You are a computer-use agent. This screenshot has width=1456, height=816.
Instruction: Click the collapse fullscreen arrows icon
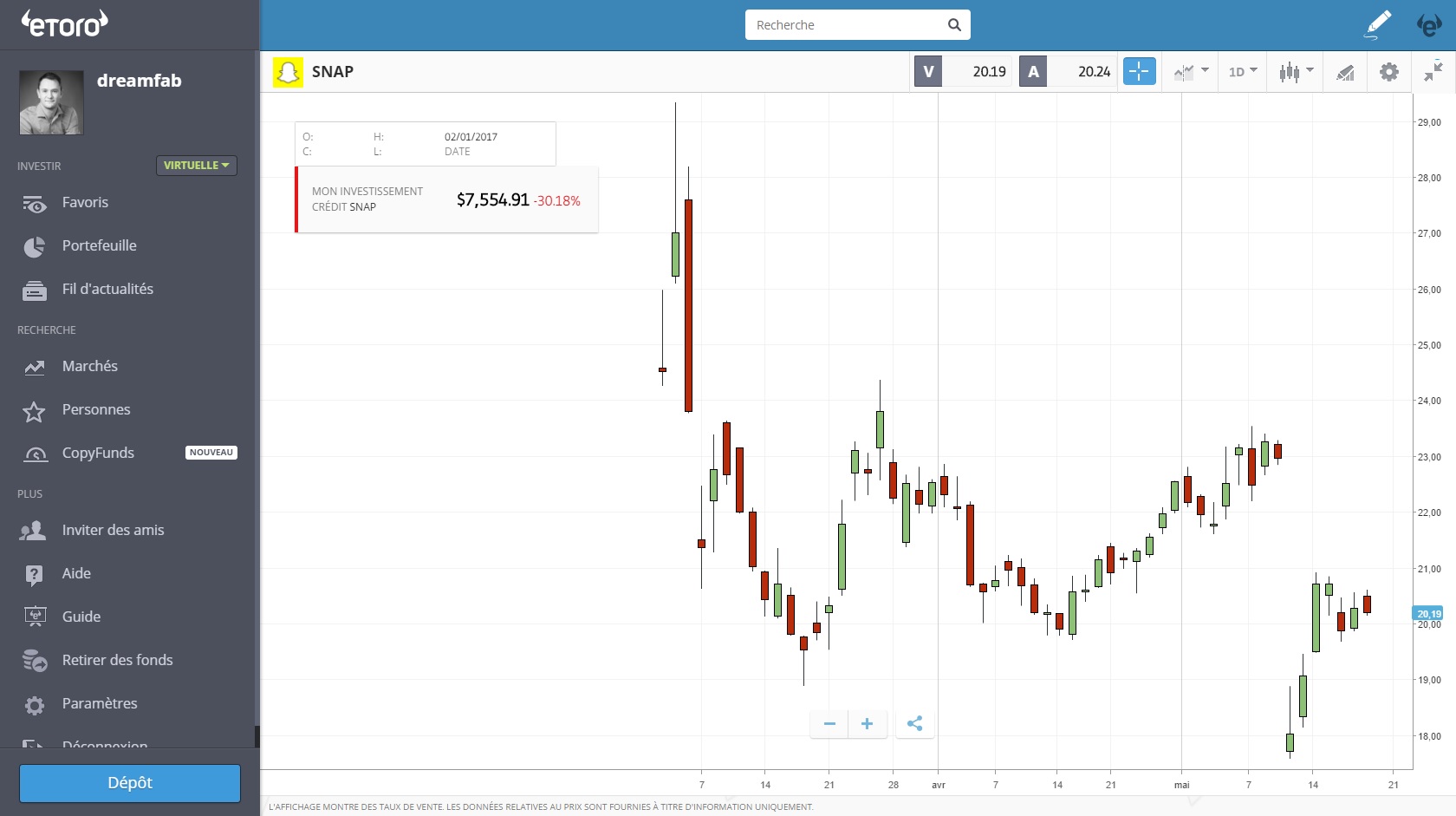click(1433, 71)
